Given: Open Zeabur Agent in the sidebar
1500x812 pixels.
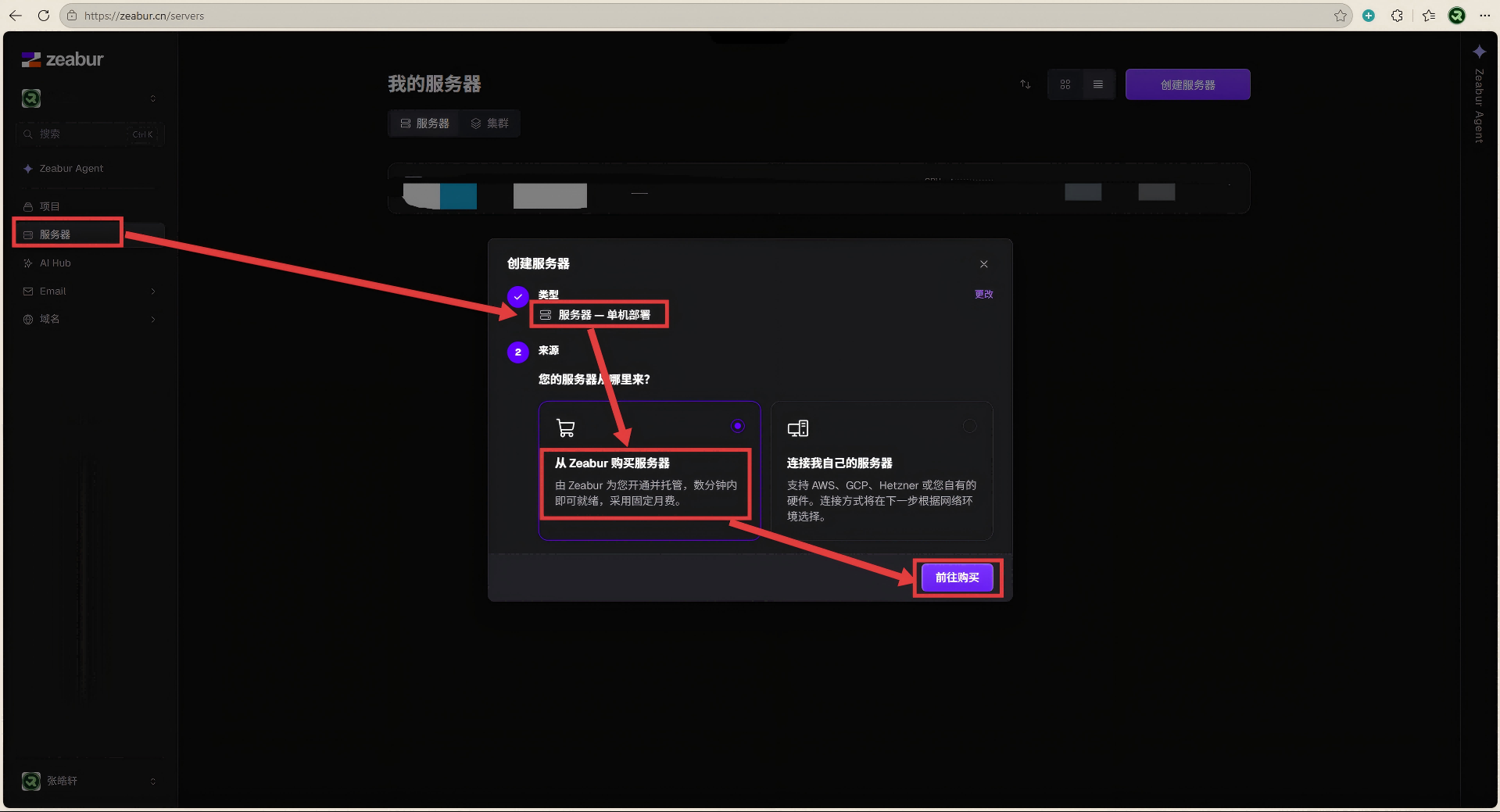Looking at the screenshot, I should [x=91, y=169].
